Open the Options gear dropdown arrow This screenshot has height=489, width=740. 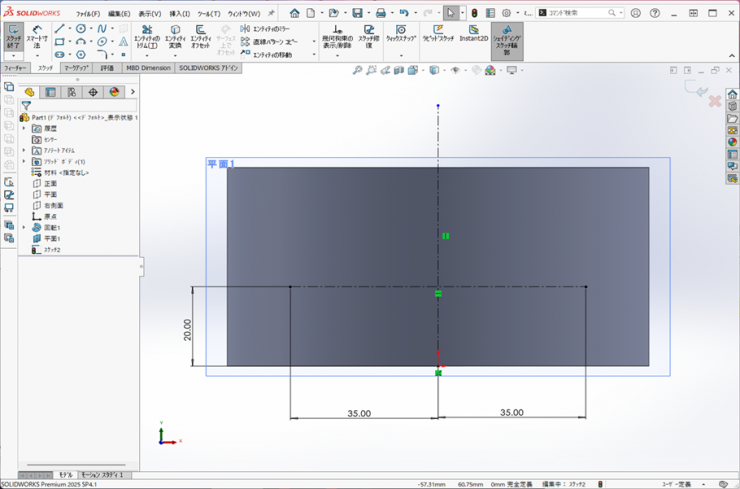[517, 13]
